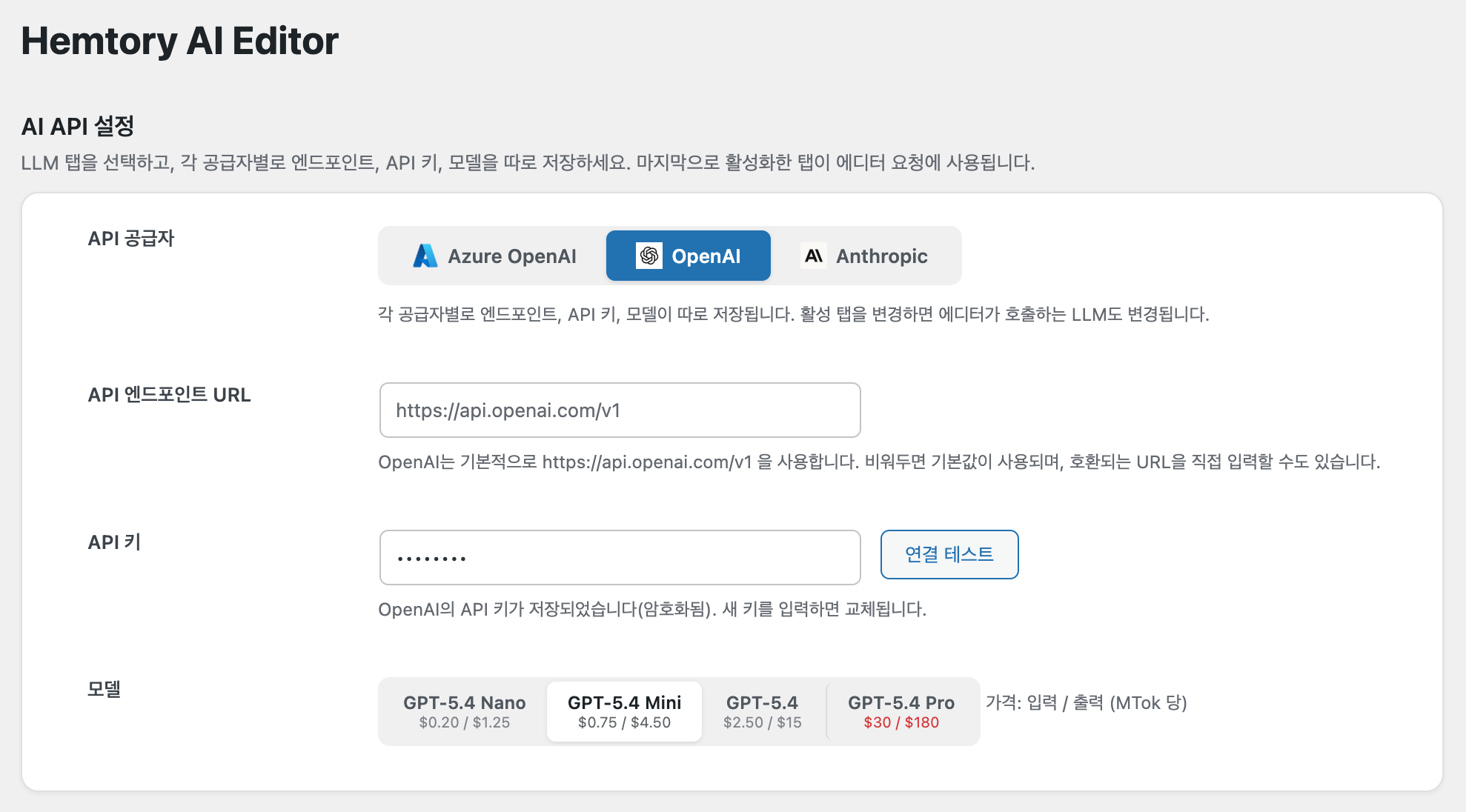
Task: Click the AI API 설정 section title
Action: point(78,126)
